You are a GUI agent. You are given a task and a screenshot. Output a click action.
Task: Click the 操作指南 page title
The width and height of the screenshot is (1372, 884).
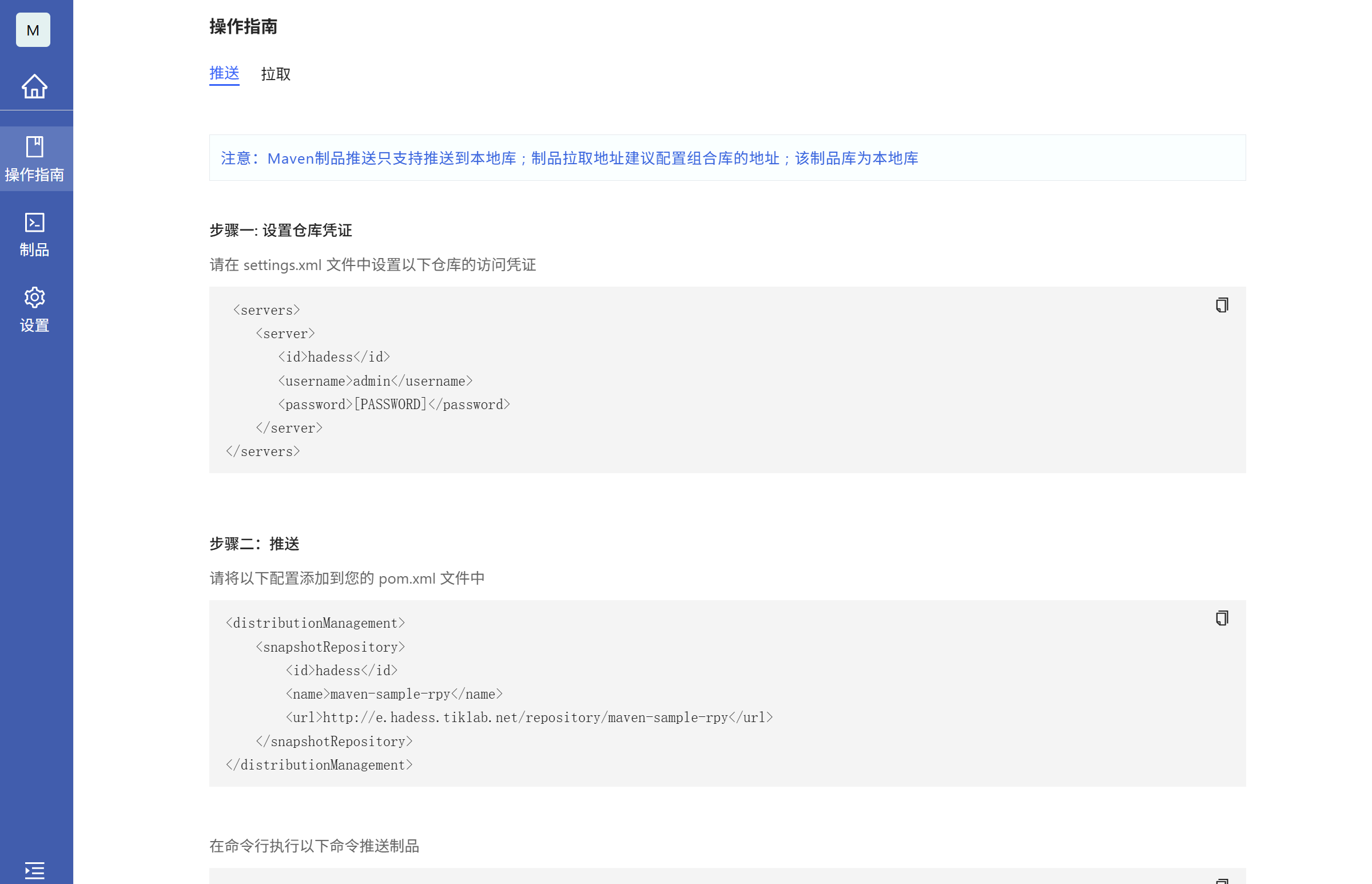click(243, 26)
